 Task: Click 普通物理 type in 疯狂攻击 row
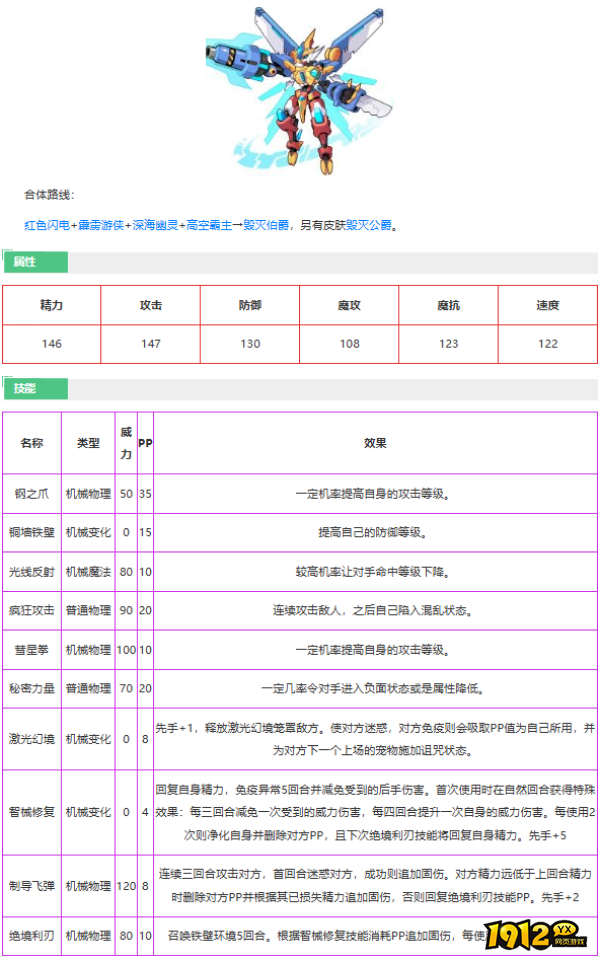tap(88, 611)
